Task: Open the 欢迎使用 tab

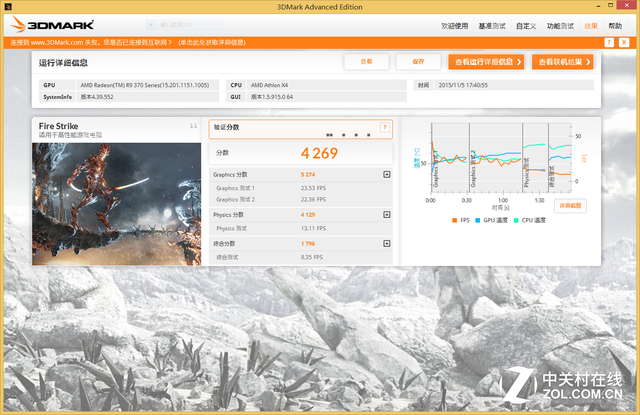Action: tap(455, 25)
